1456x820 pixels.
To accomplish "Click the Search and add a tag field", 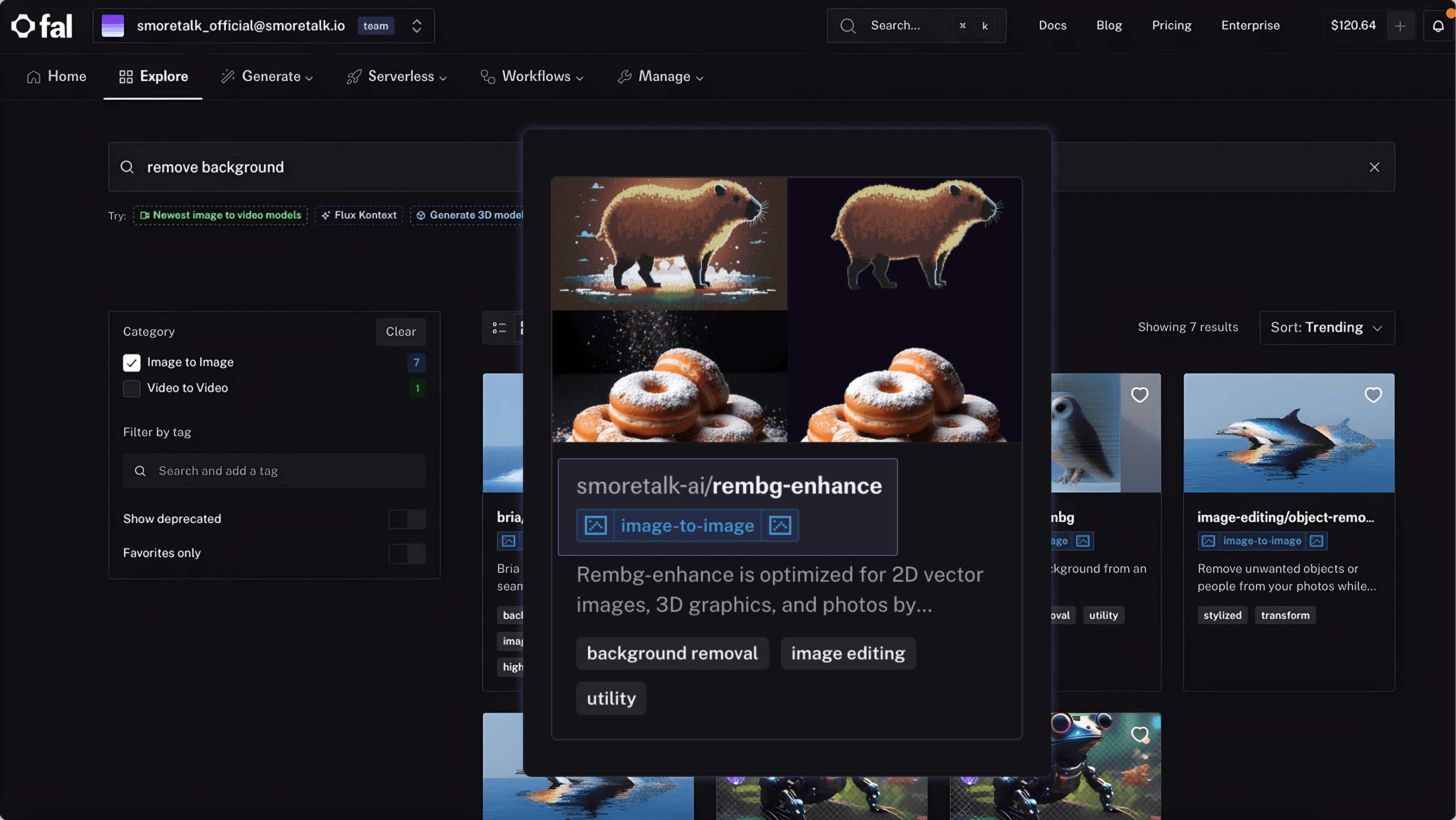I will click(274, 471).
